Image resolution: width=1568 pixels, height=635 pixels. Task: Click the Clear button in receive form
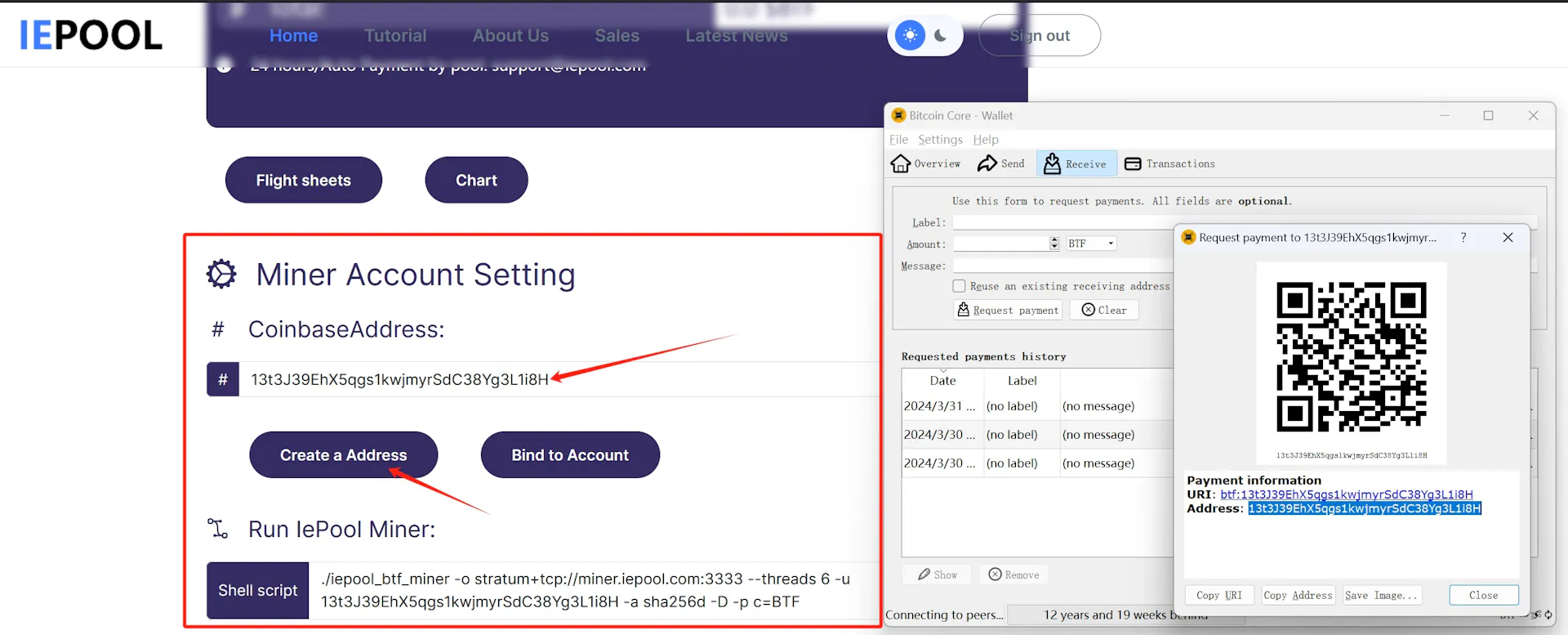click(1104, 310)
